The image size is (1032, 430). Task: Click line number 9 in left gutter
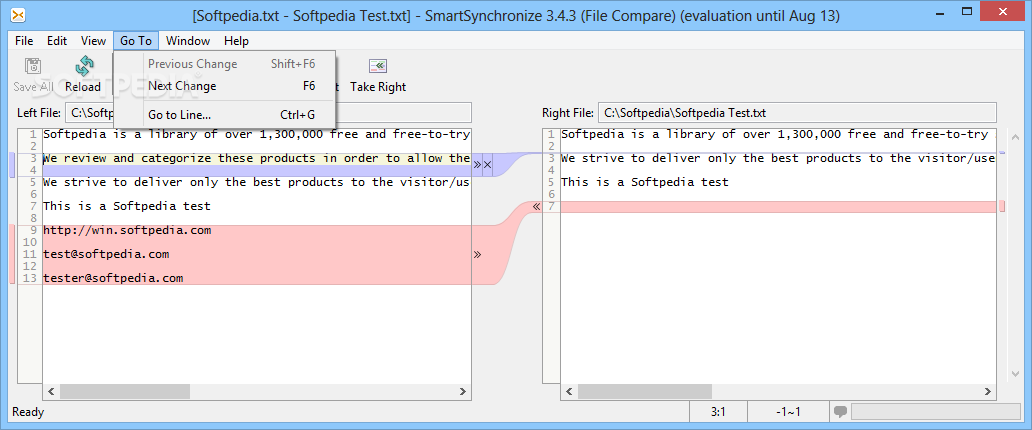33,230
